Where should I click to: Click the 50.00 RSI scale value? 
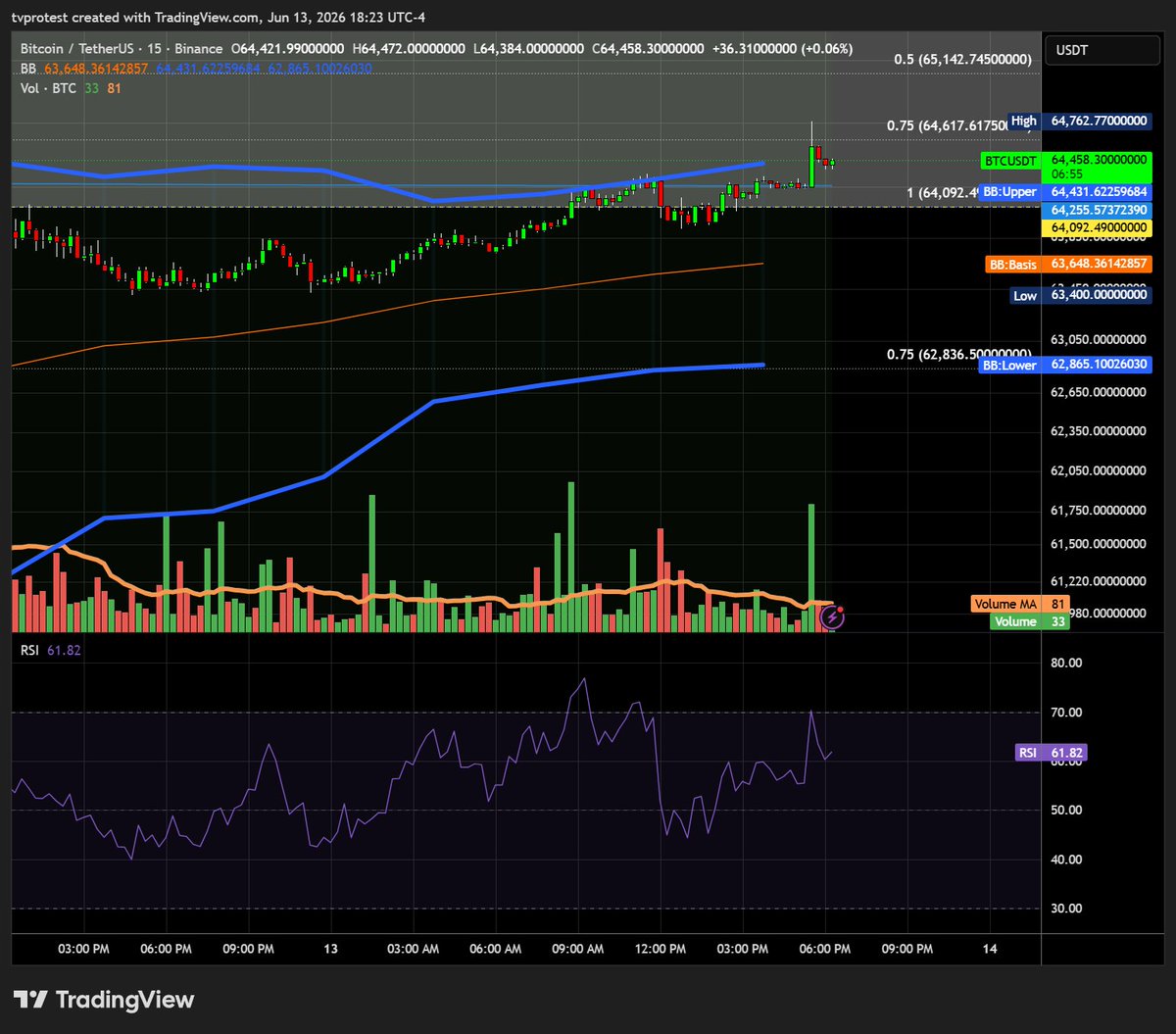pos(1067,811)
